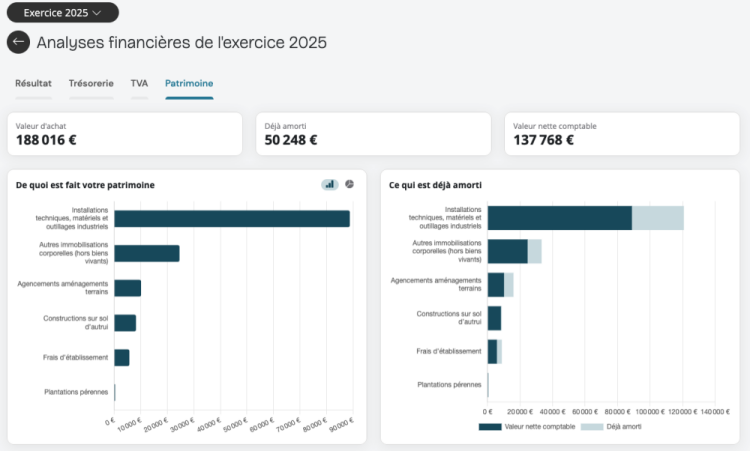Go to the Résultat tab
This screenshot has height=451, width=750.
(33, 83)
